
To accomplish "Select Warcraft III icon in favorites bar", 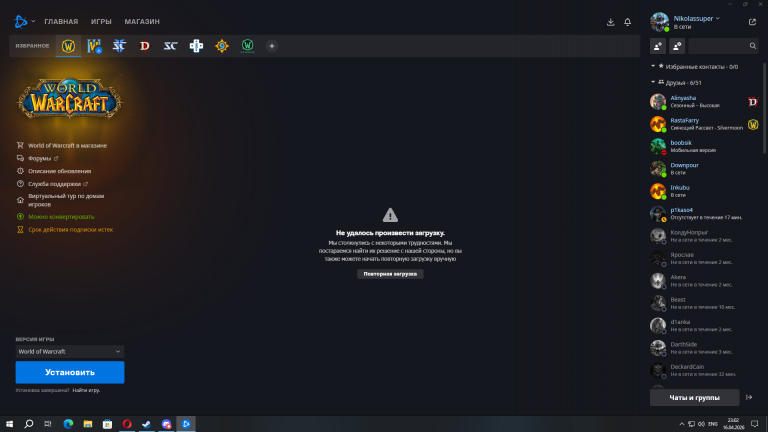I will [x=94, y=46].
